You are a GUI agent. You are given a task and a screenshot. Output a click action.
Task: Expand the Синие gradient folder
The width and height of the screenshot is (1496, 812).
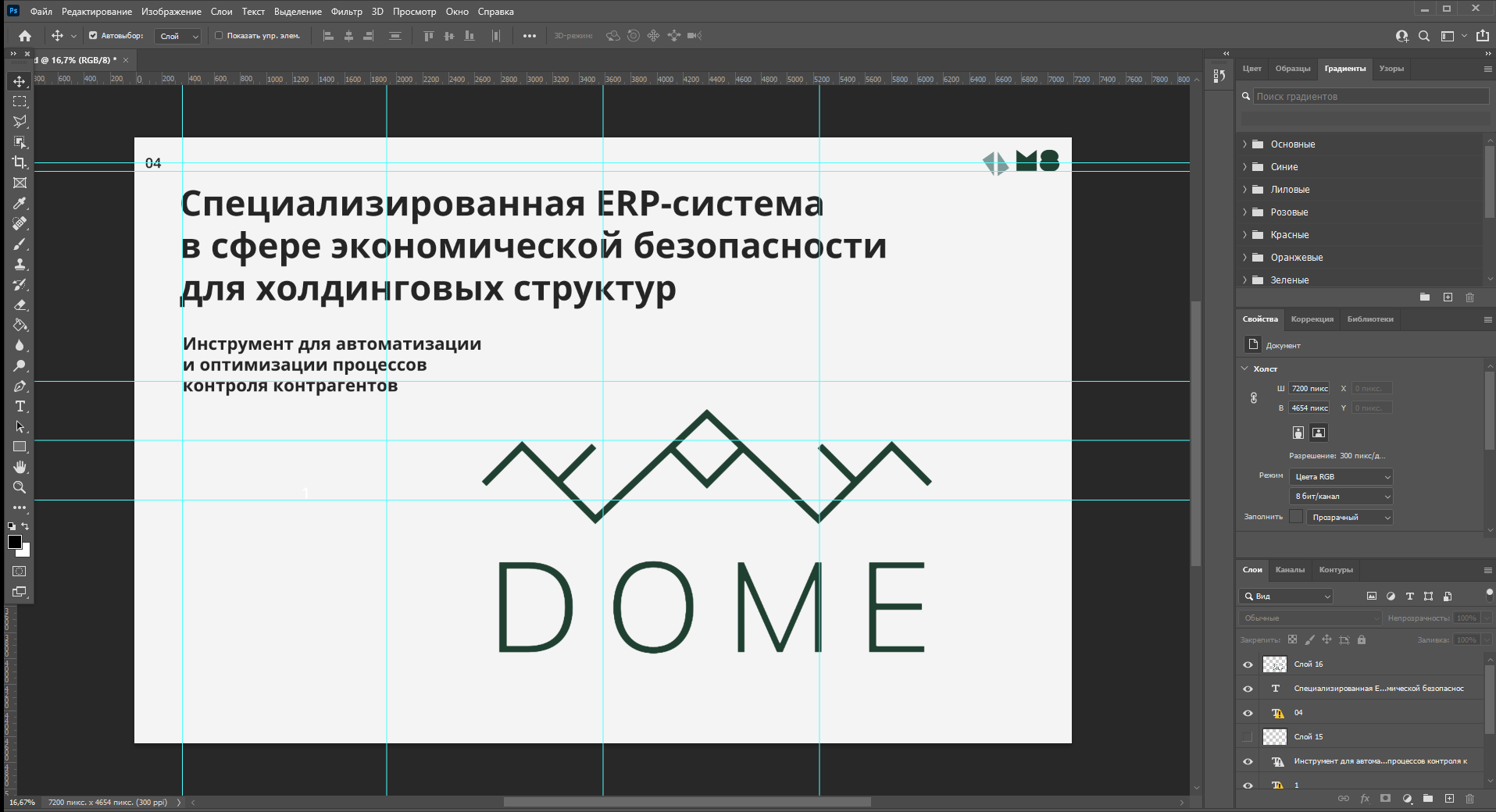pyautogui.click(x=1244, y=167)
